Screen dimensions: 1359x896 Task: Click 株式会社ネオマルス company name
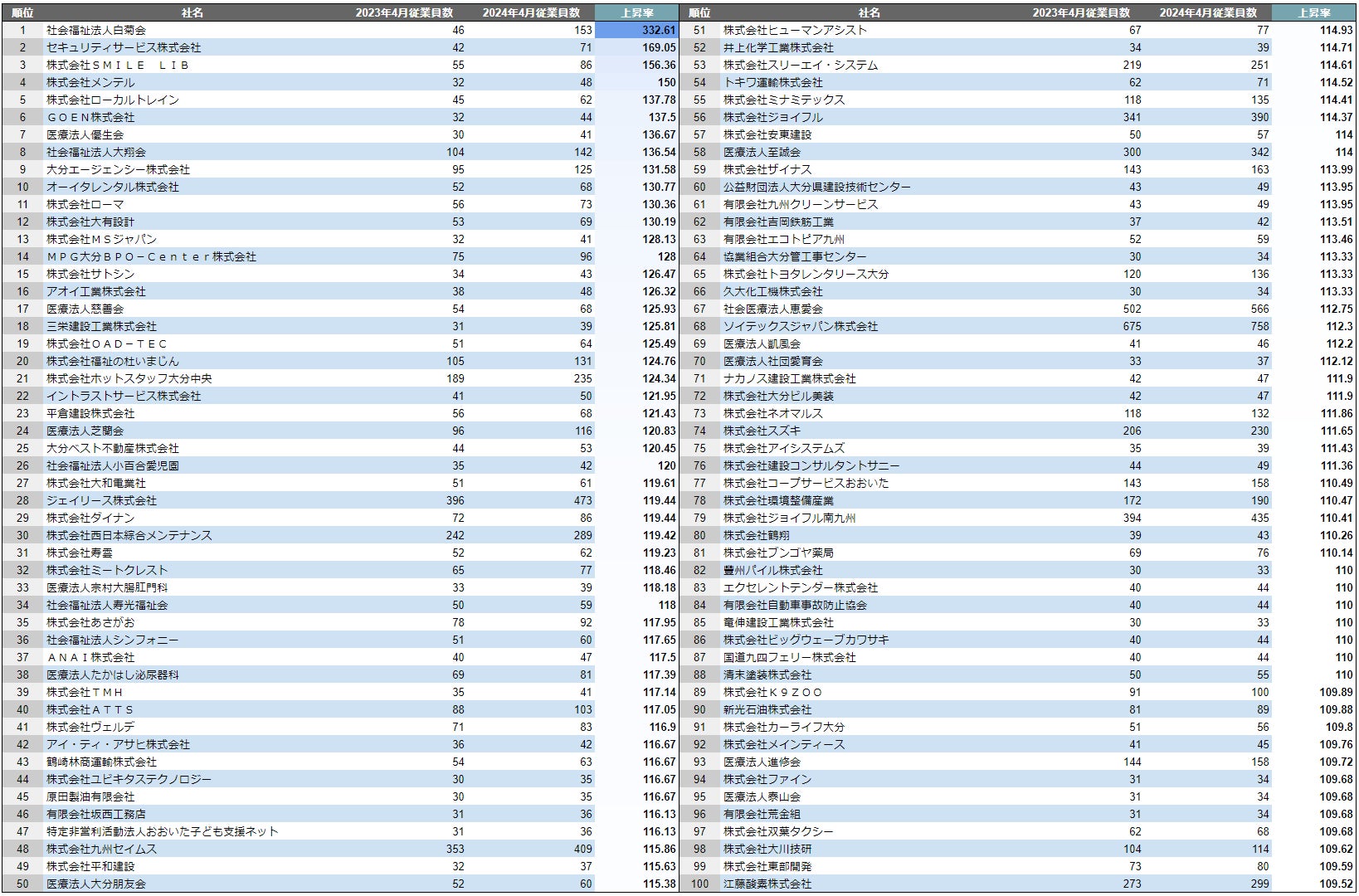pos(773,413)
